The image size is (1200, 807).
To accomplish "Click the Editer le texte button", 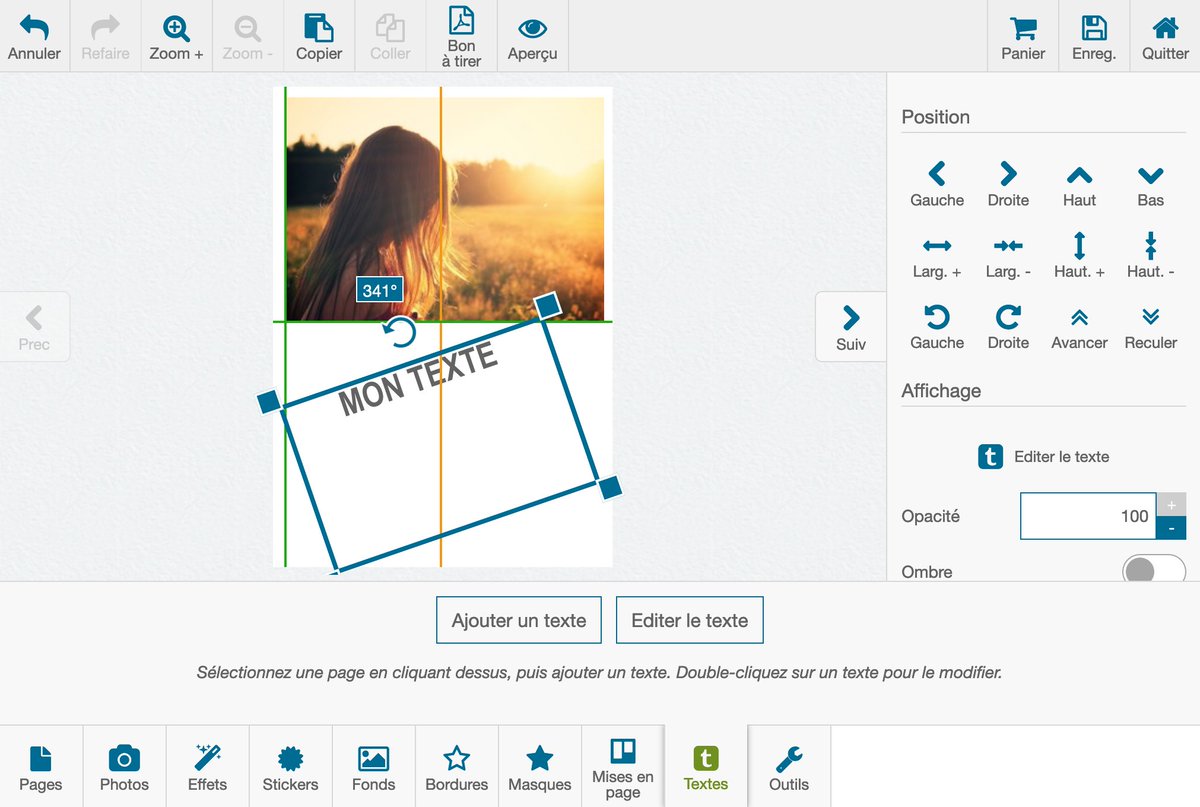I will [689, 620].
